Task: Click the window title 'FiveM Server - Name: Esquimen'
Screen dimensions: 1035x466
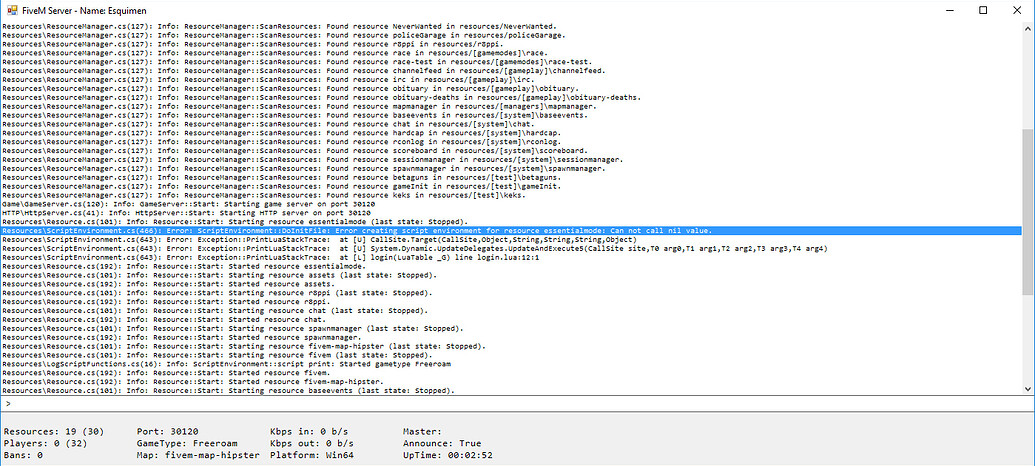Action: (75, 10)
